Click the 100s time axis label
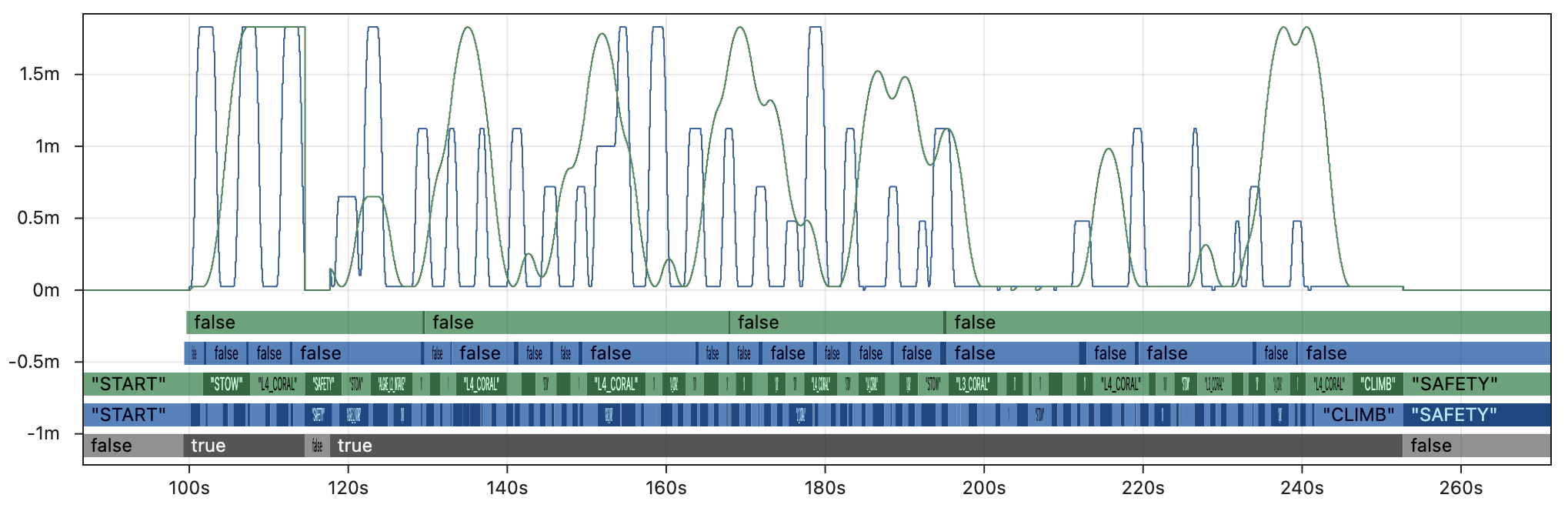 (x=188, y=488)
